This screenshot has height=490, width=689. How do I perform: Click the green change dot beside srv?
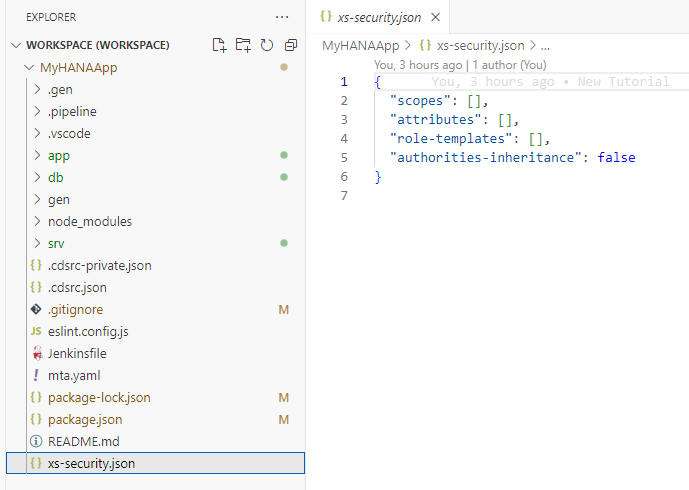pyautogui.click(x=284, y=243)
